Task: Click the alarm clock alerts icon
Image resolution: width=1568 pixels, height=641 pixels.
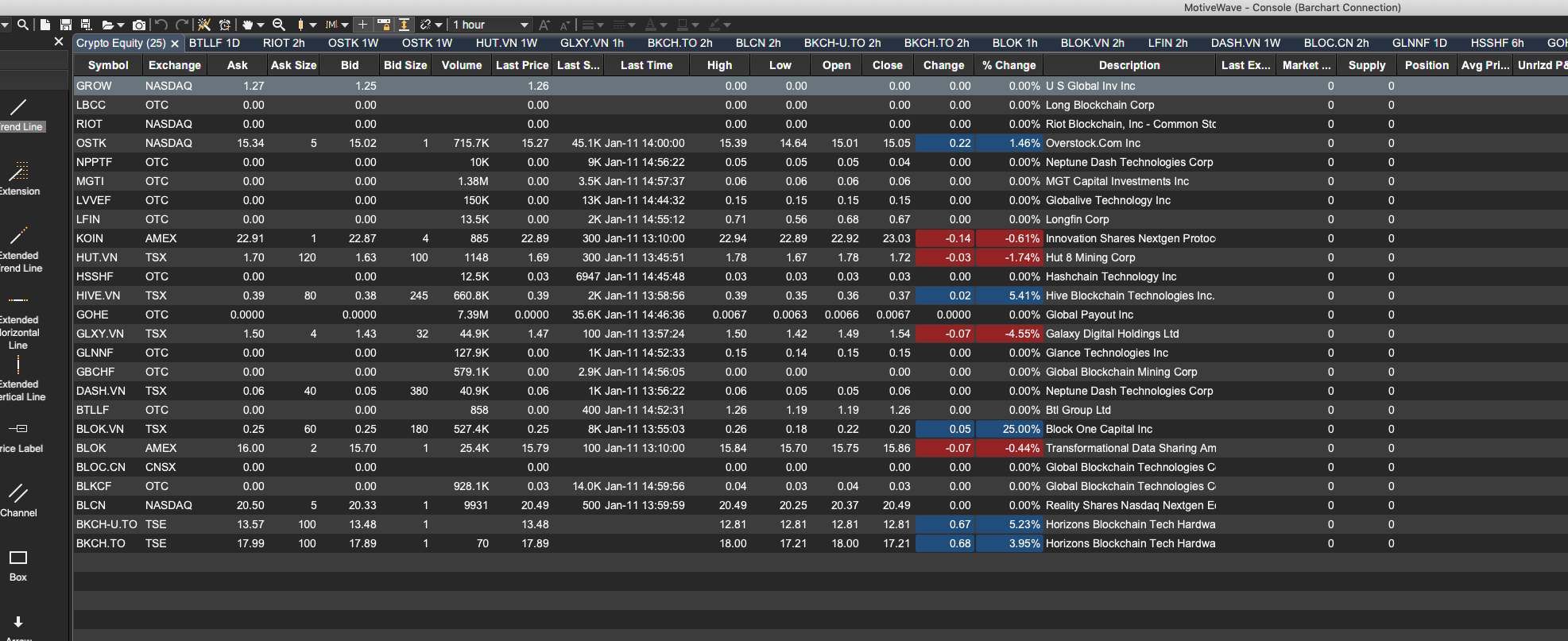Action: 225,25
